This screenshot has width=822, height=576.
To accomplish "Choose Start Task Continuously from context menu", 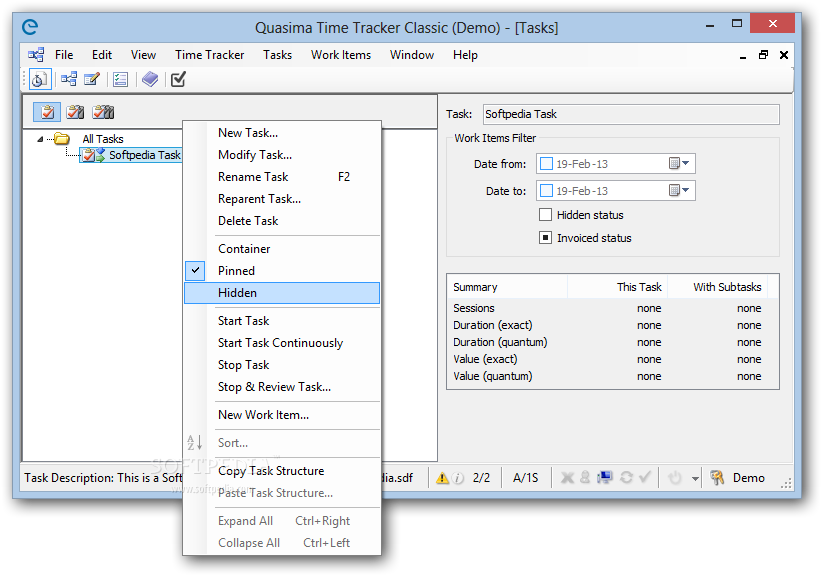I will click(x=282, y=343).
